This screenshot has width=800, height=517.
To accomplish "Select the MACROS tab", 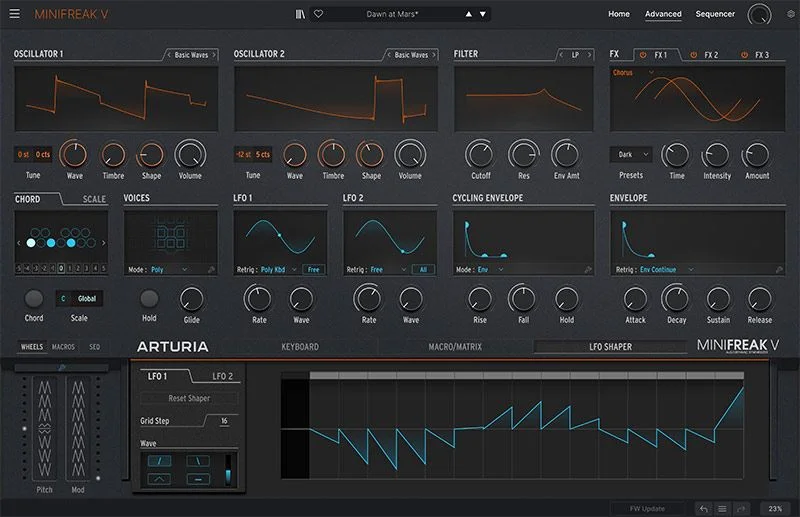I will pyautogui.click(x=63, y=347).
